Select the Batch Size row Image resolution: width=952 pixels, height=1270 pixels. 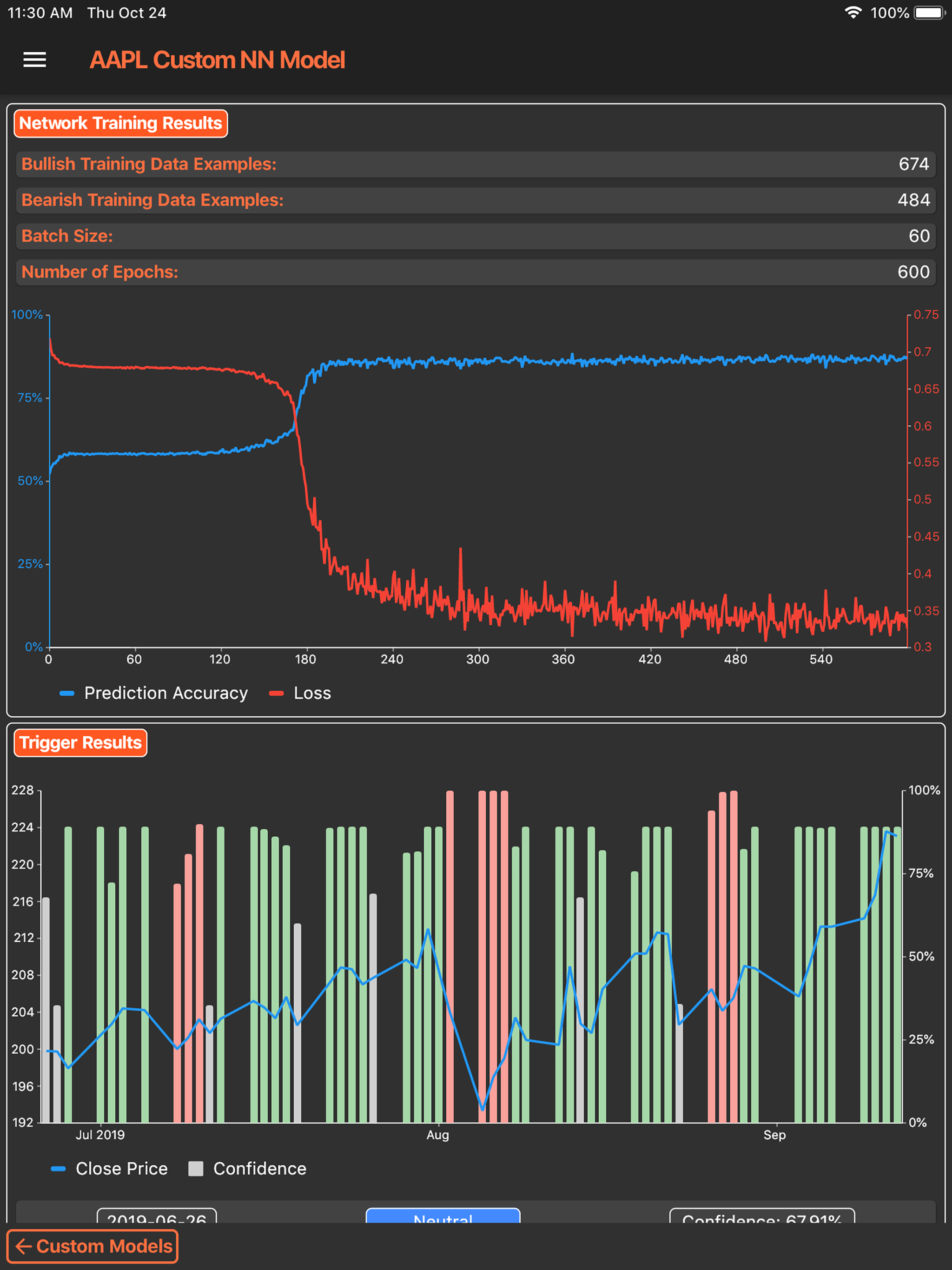point(476,236)
